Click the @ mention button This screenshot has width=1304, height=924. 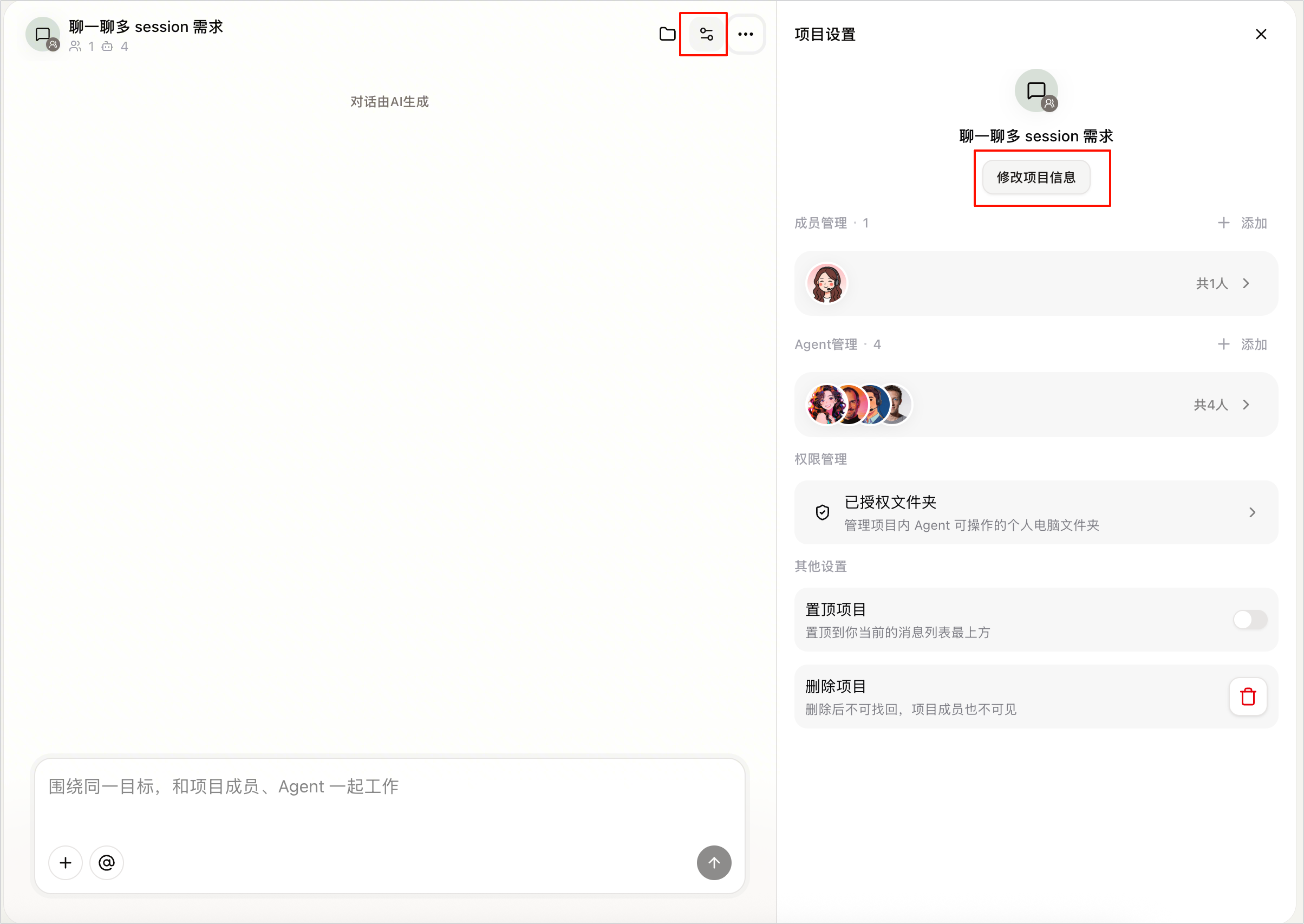click(106, 863)
